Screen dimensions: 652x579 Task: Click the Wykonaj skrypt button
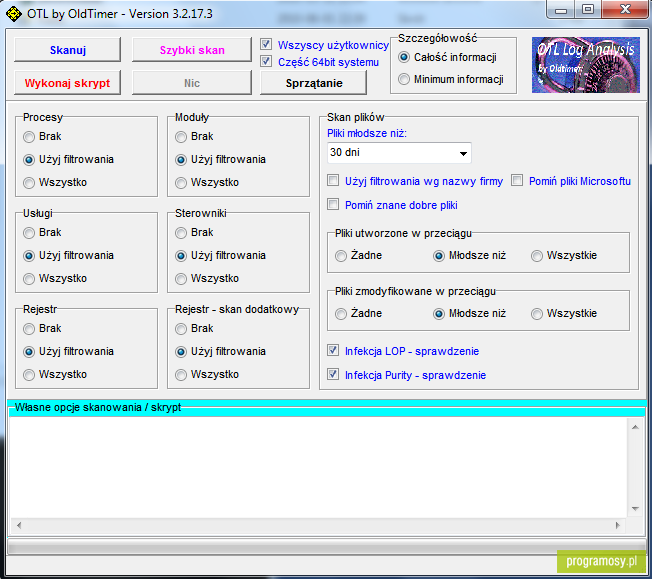tap(67, 83)
